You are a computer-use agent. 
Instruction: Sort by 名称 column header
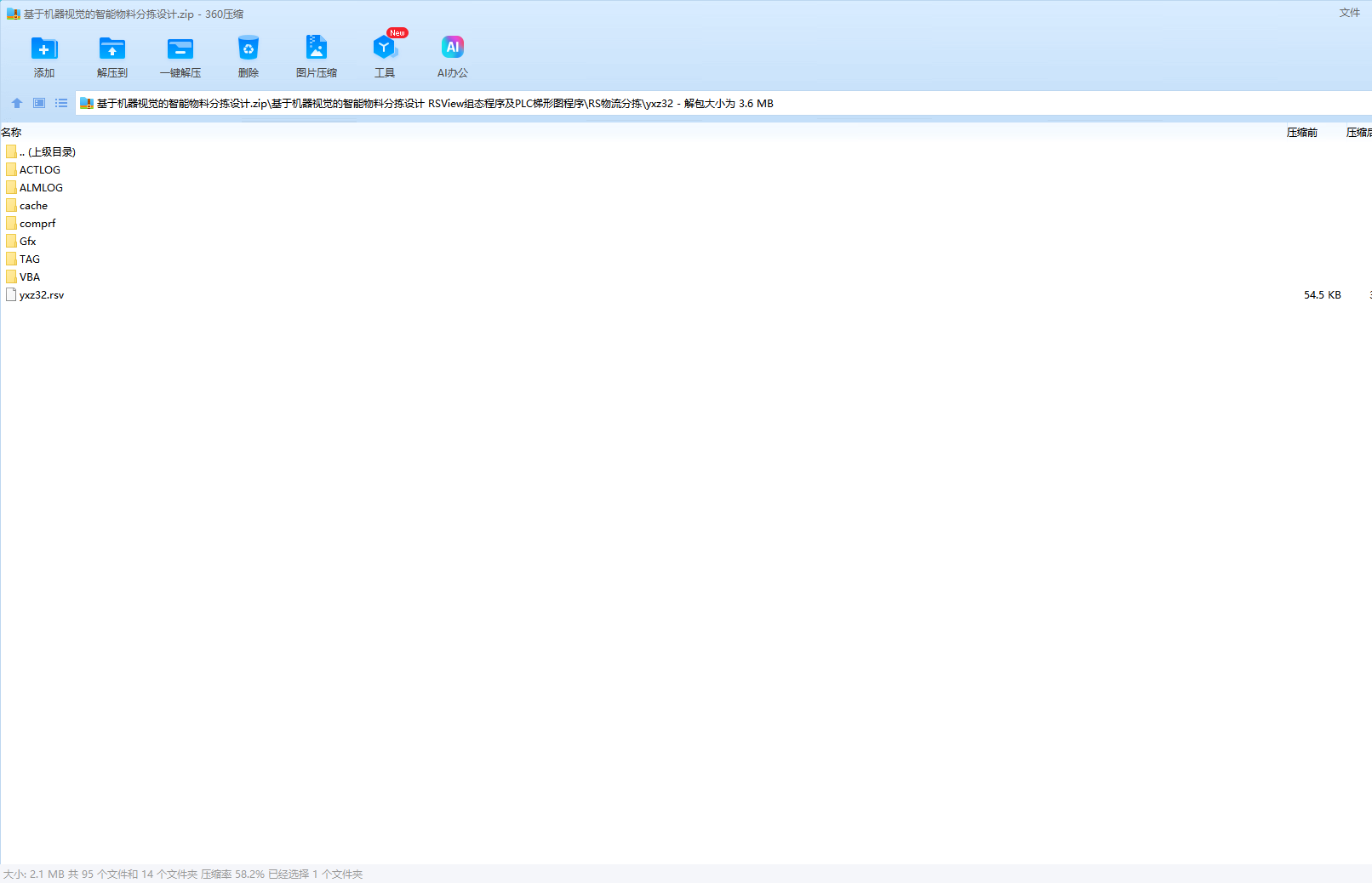tap(12, 133)
